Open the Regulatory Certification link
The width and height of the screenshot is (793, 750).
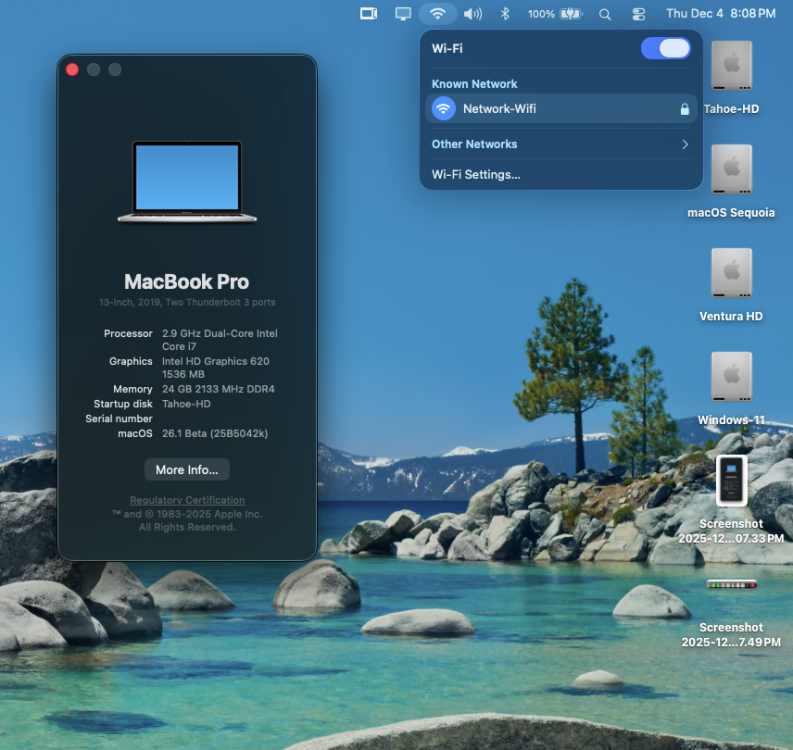coord(187,500)
